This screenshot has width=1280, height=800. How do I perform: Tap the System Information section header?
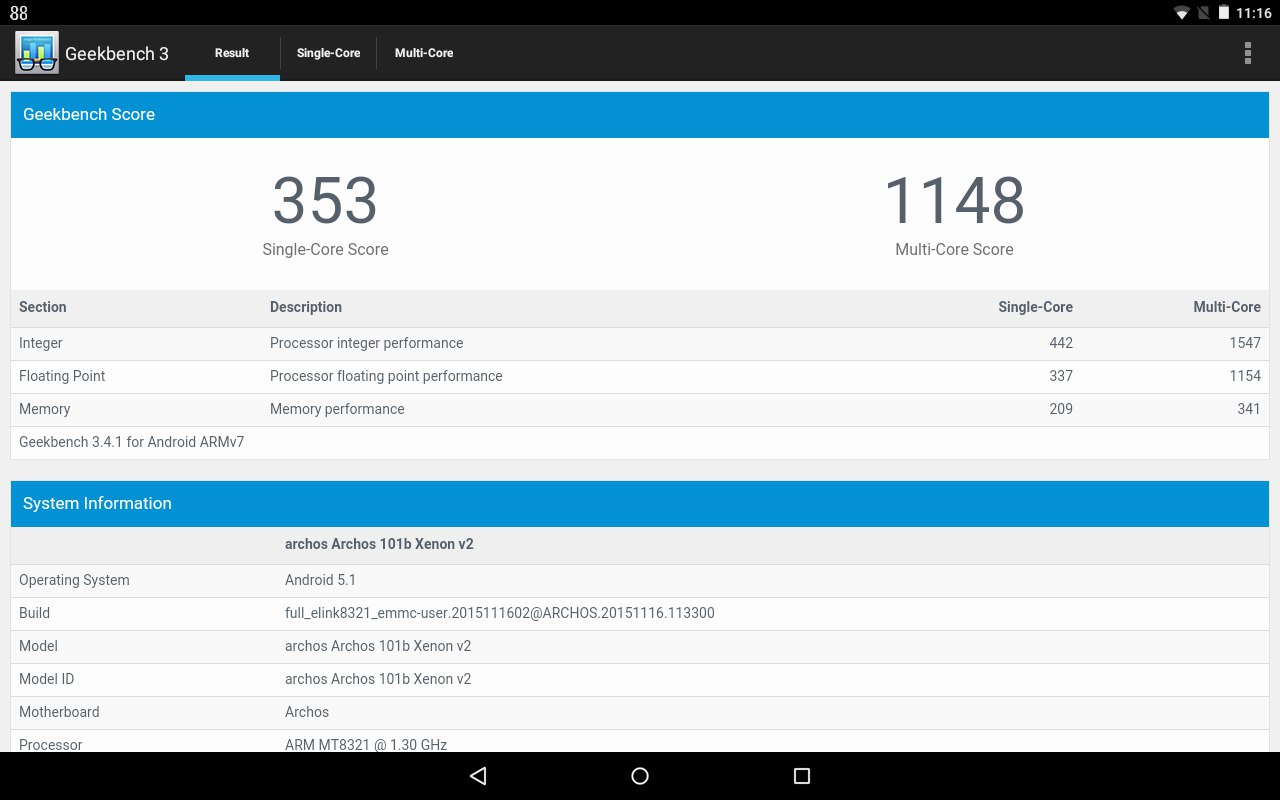(640, 504)
